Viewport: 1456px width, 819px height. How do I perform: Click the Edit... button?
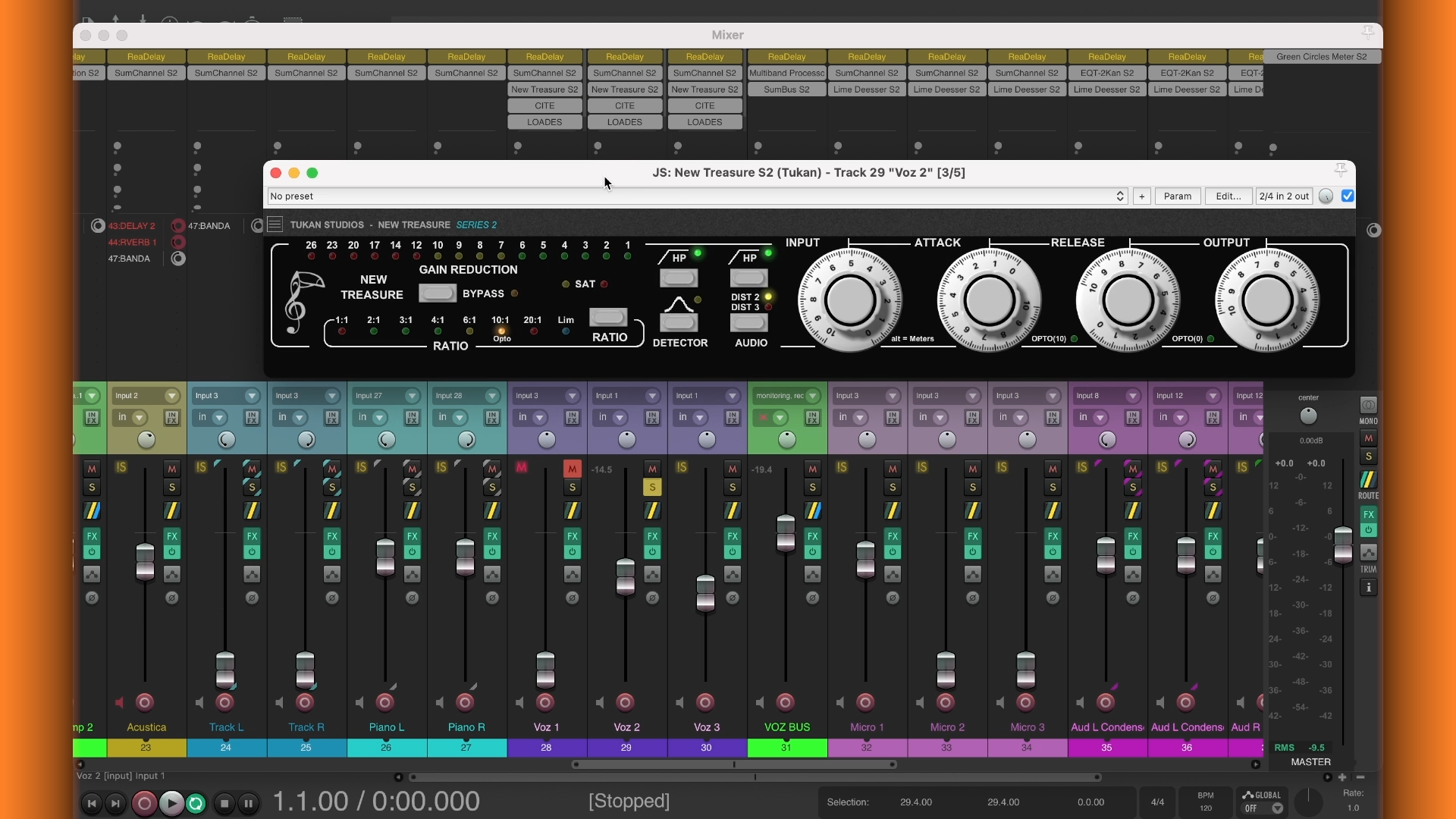pyautogui.click(x=1228, y=196)
